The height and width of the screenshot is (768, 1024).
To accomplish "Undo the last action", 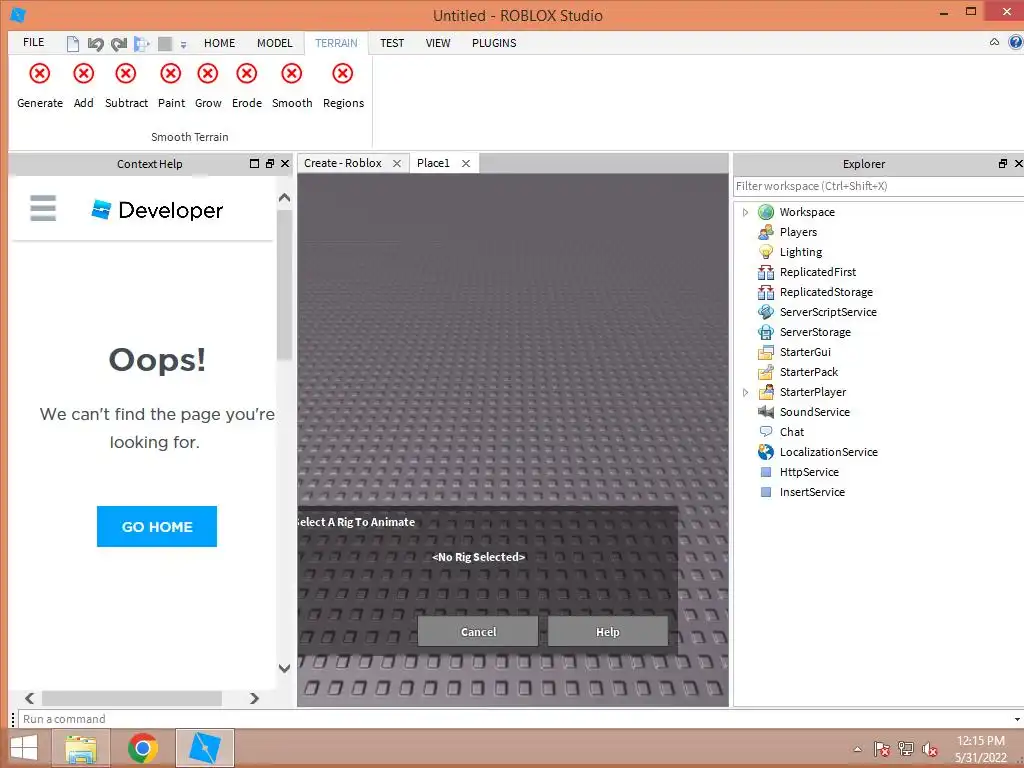I will pos(95,44).
